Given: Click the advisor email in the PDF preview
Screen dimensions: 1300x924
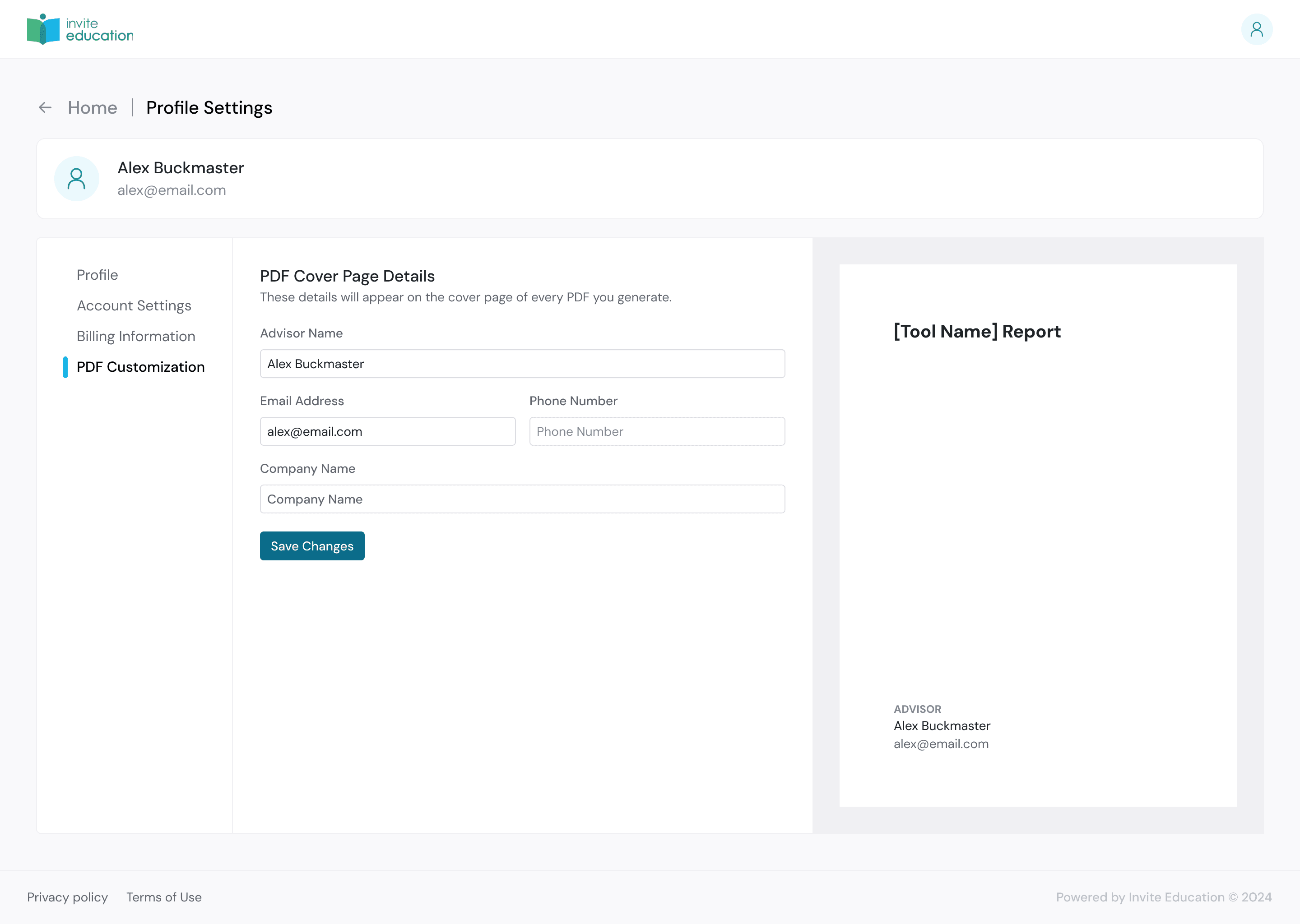Looking at the screenshot, I should pyautogui.click(x=941, y=744).
